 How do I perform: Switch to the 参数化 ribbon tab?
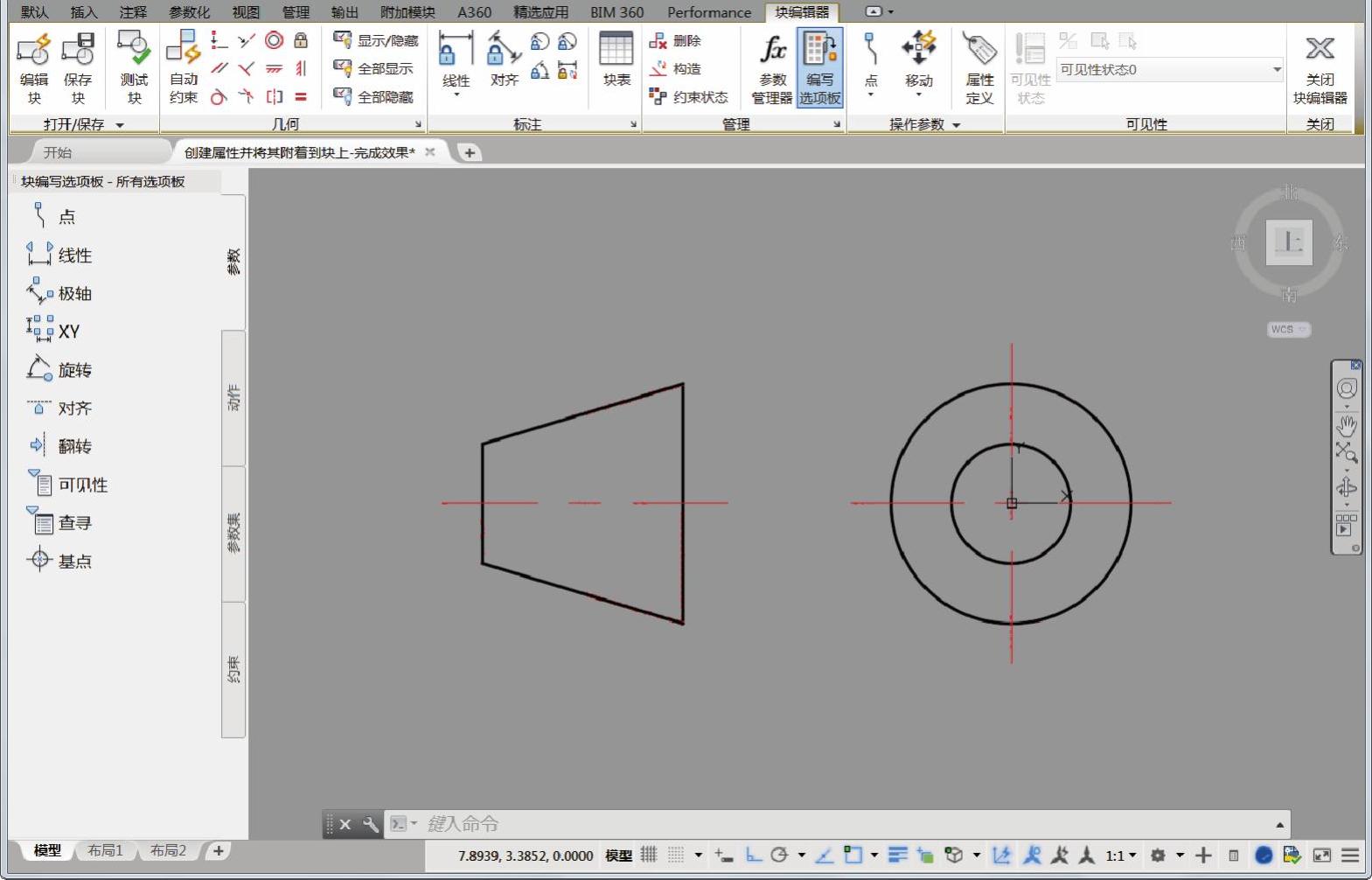(x=190, y=12)
